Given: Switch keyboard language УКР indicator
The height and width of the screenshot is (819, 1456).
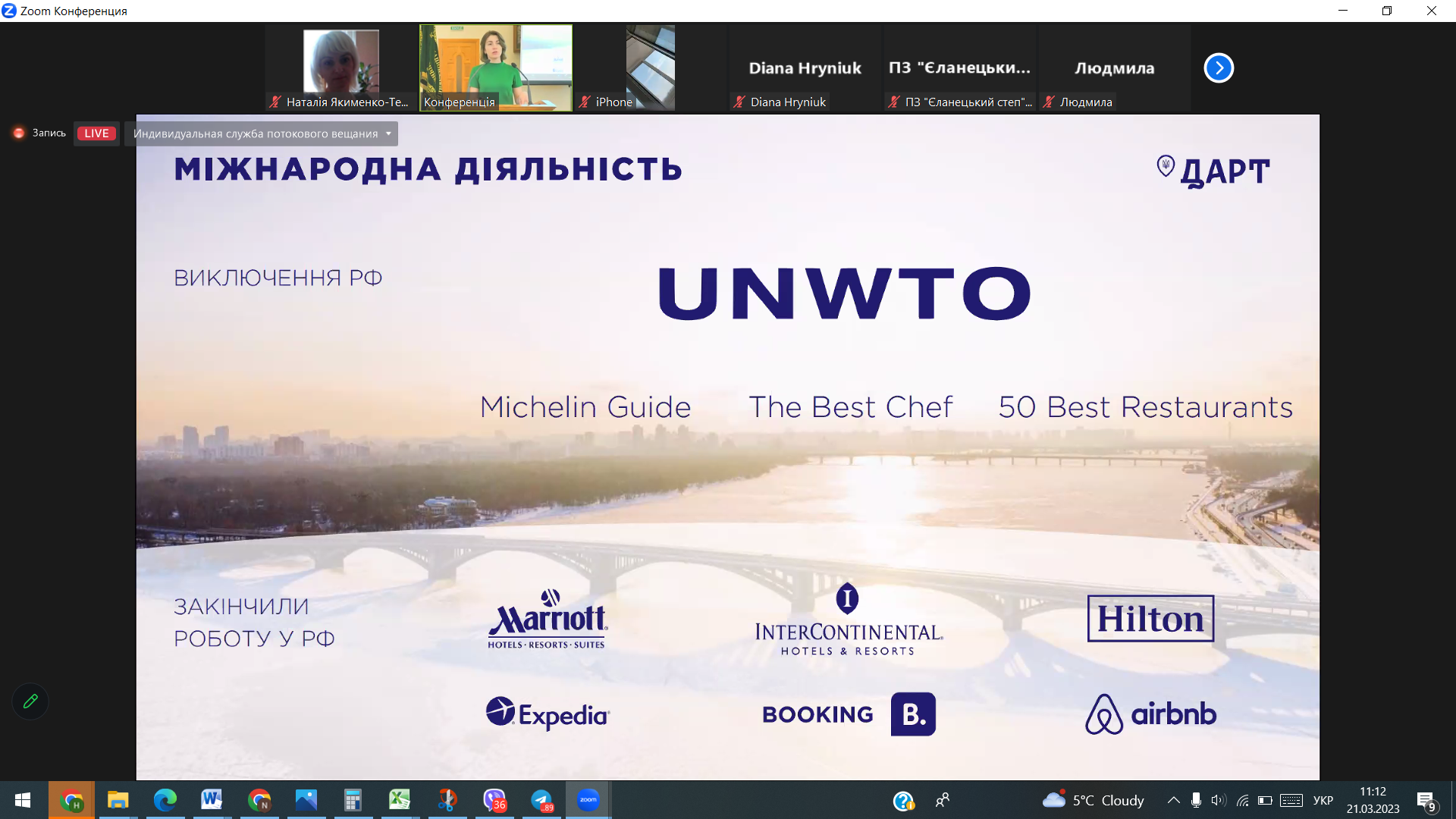Looking at the screenshot, I should (x=1323, y=800).
